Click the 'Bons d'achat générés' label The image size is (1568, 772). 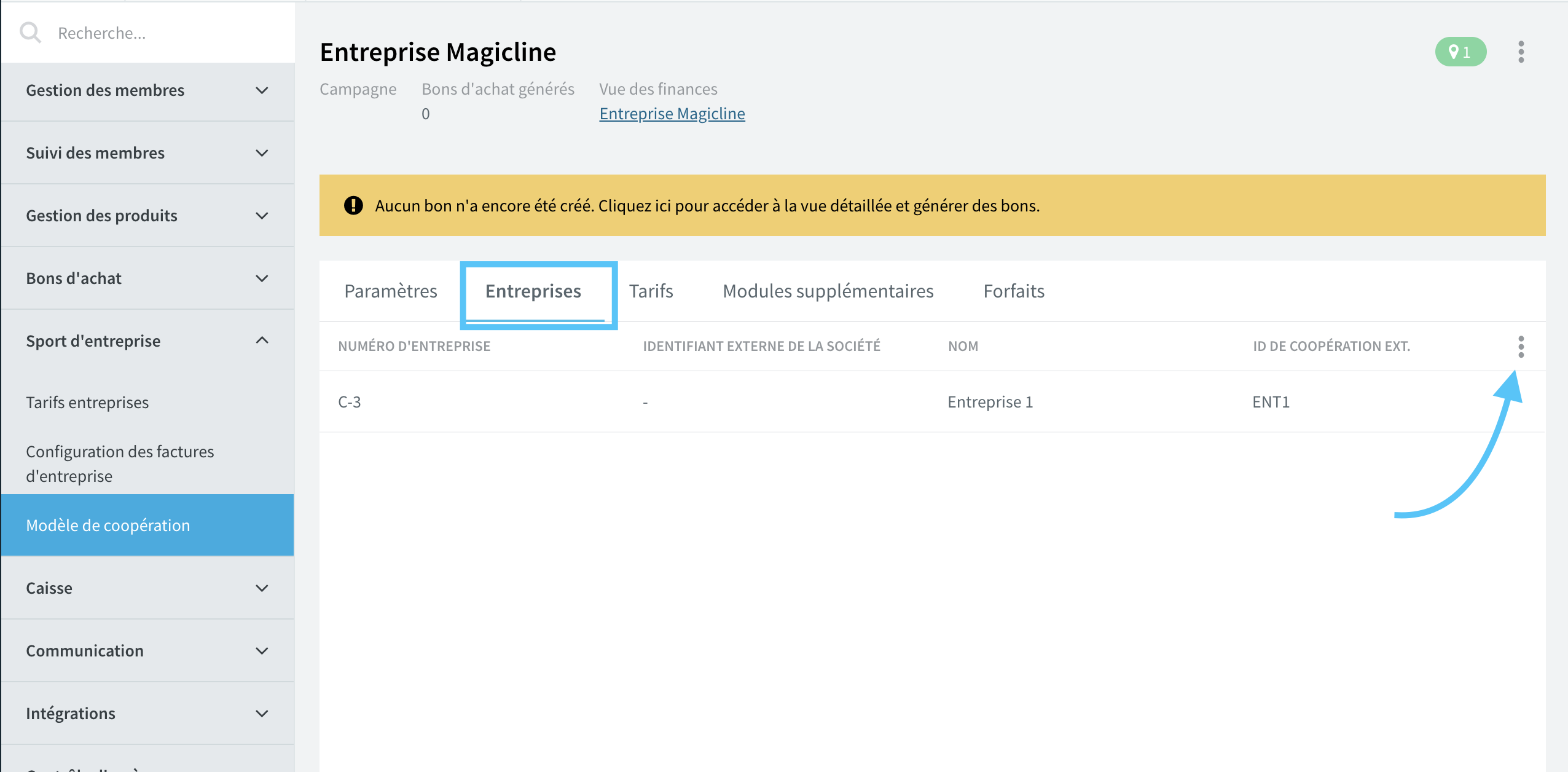498,89
